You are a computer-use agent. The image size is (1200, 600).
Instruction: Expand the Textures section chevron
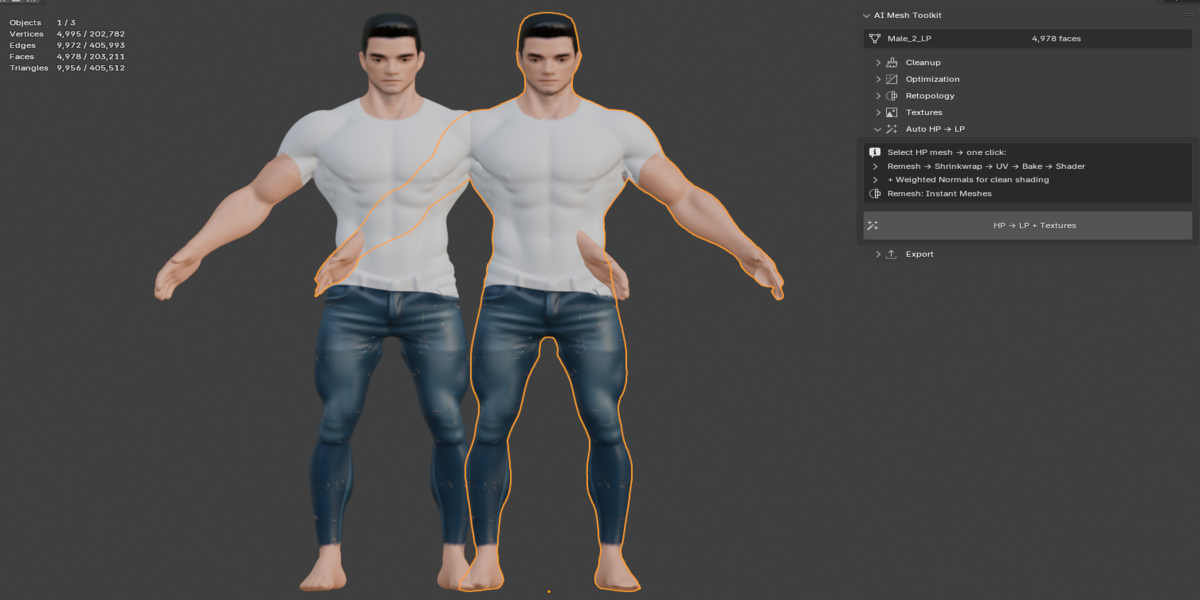(878, 112)
